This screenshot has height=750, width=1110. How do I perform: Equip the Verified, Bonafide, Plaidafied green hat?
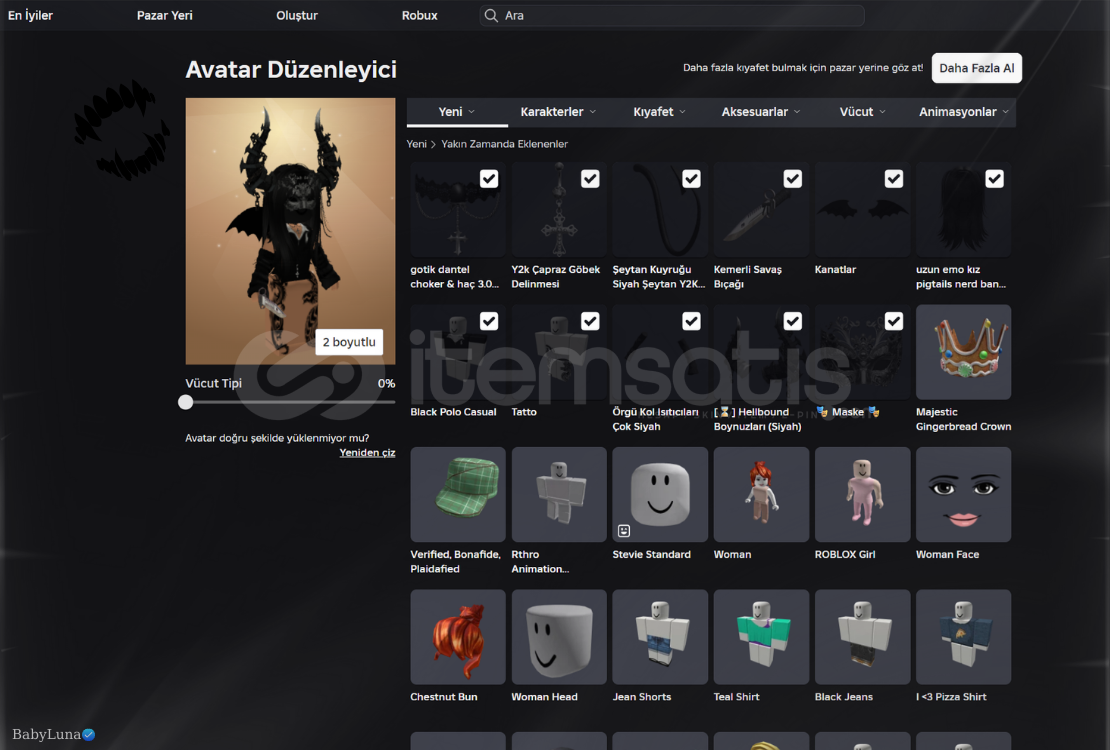tap(457, 494)
